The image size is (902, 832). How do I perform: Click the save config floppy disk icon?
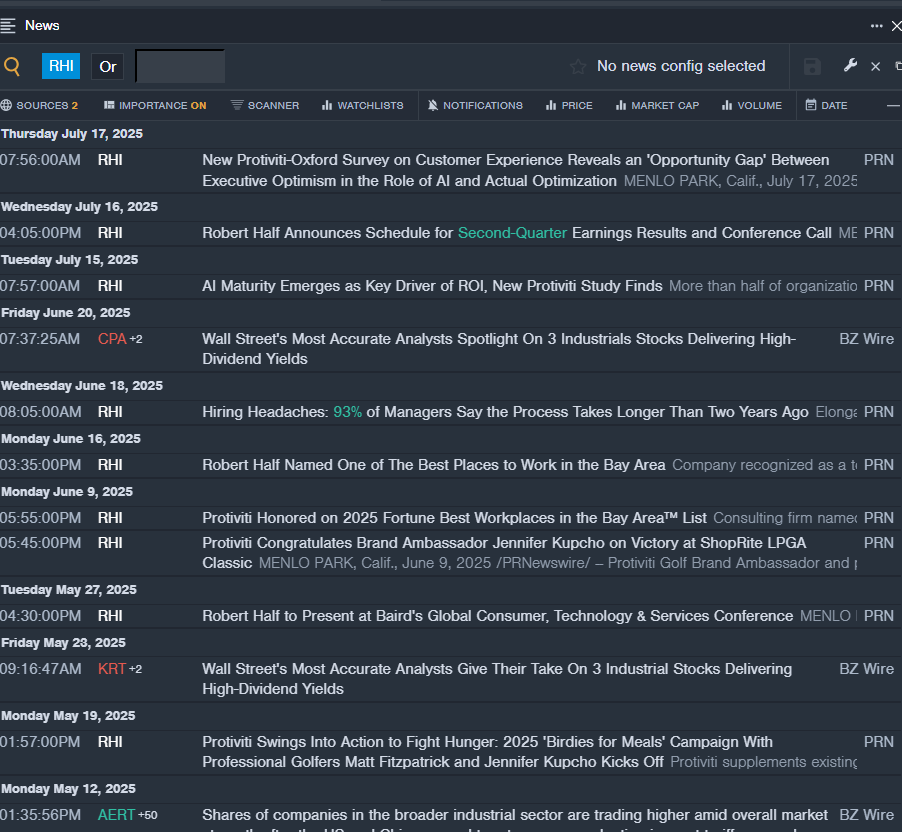coord(812,67)
